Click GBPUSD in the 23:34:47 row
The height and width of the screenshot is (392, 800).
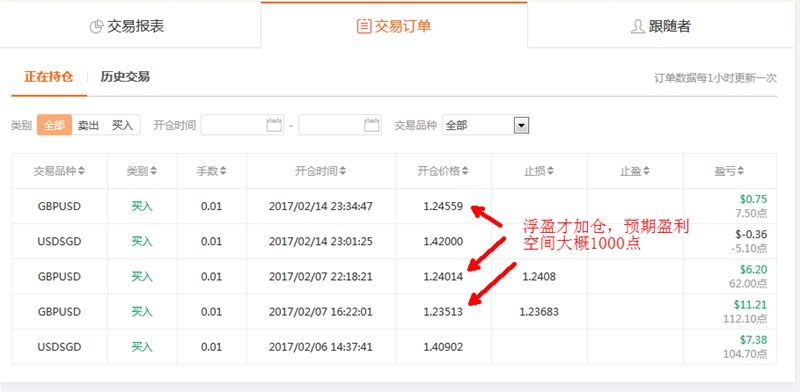point(59,207)
